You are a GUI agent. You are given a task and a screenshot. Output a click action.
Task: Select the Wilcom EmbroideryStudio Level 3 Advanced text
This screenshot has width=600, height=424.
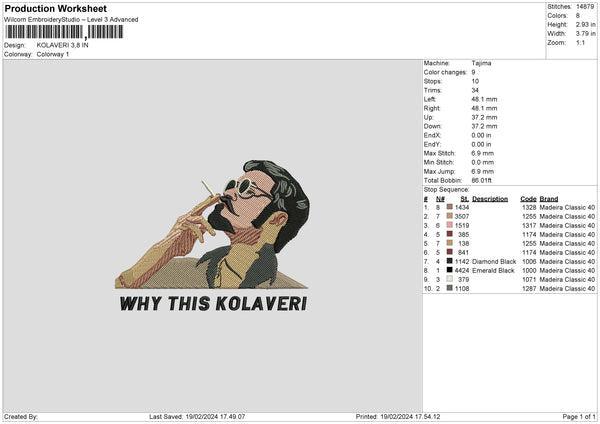[x=71, y=20]
